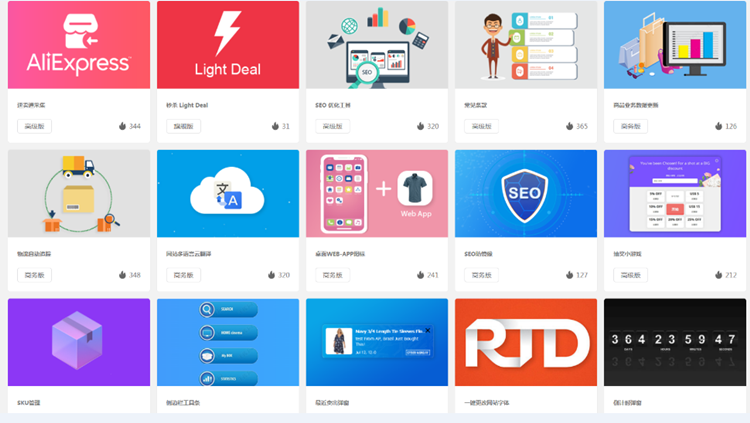The height and width of the screenshot is (423, 750).
Task: Click the flame icon beside count 31
Action: tap(275, 126)
